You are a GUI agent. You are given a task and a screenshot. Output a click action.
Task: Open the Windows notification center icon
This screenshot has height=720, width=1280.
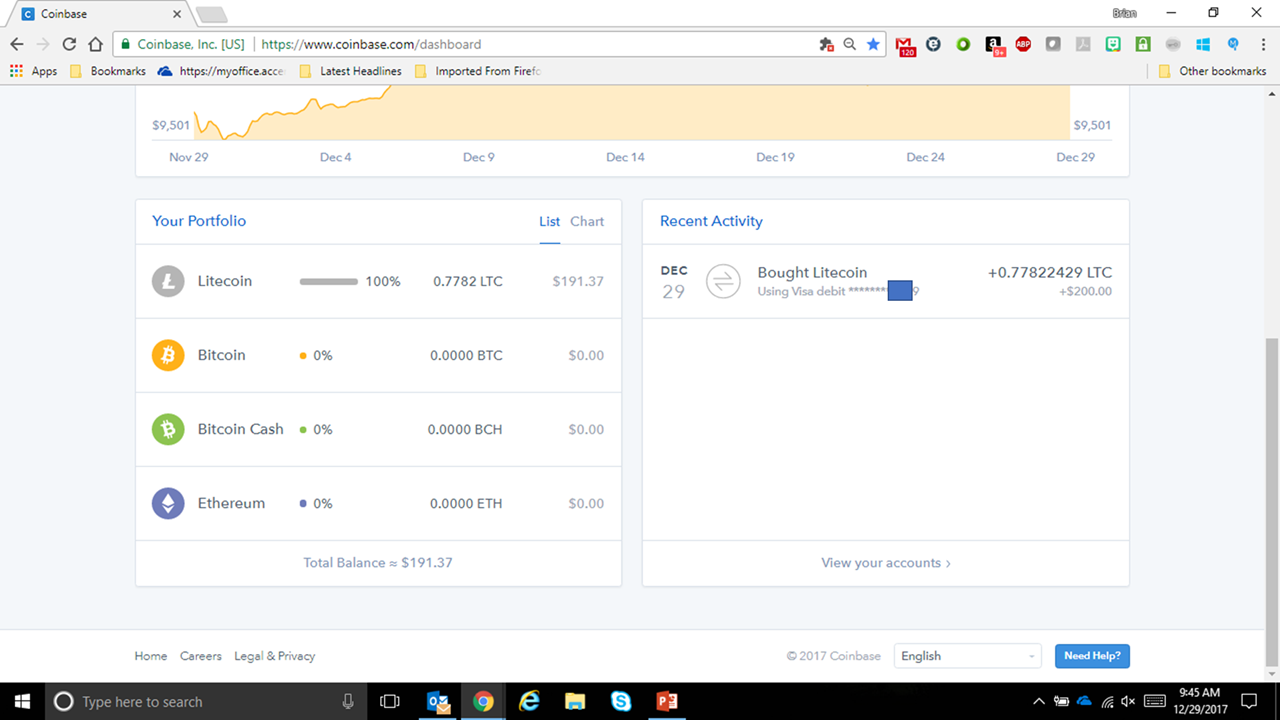click(1249, 701)
